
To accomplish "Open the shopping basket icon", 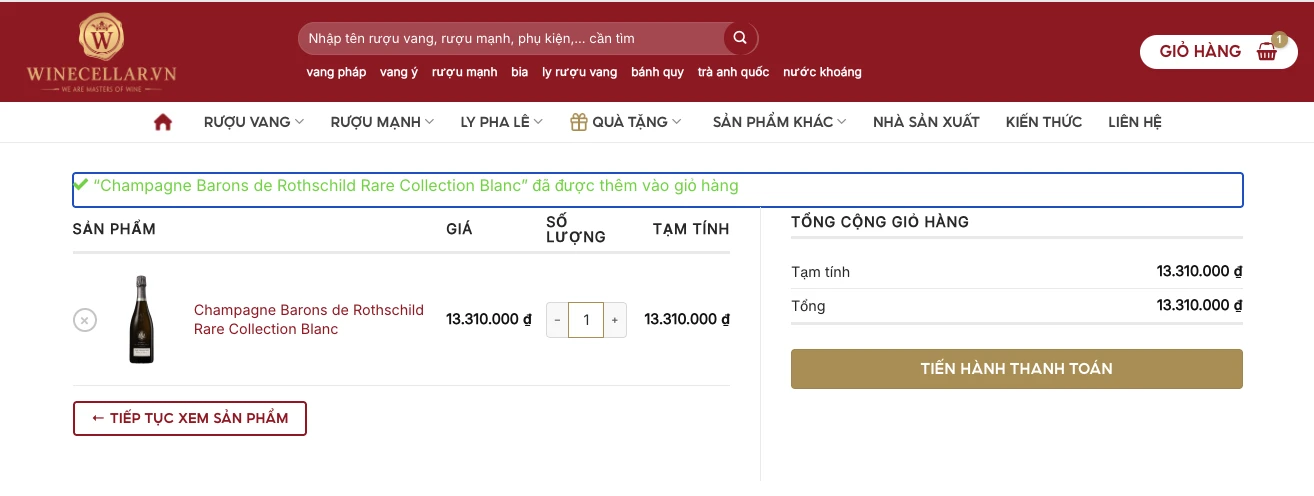I will [x=1267, y=52].
